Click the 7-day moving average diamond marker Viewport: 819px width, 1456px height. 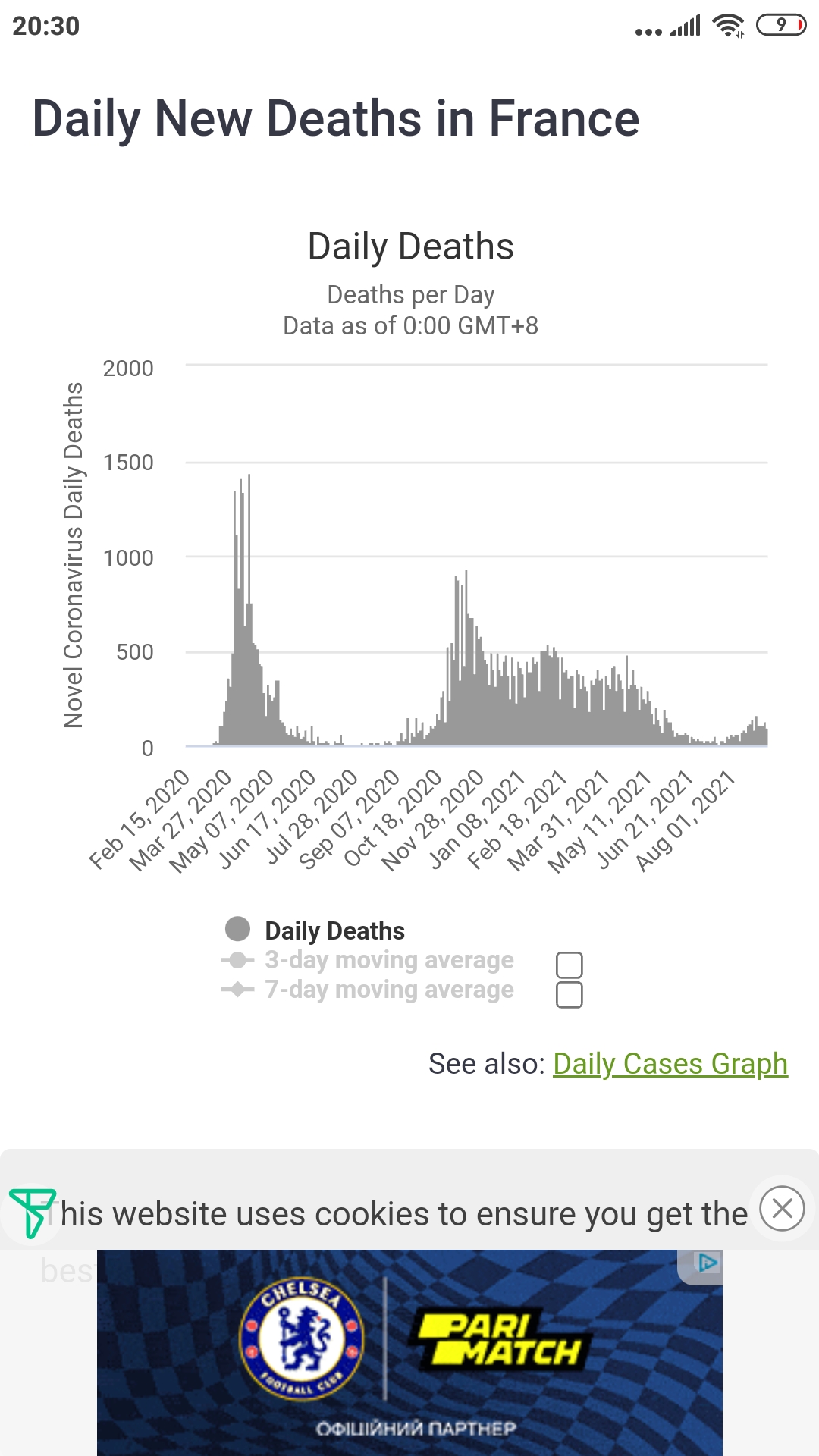[x=237, y=990]
